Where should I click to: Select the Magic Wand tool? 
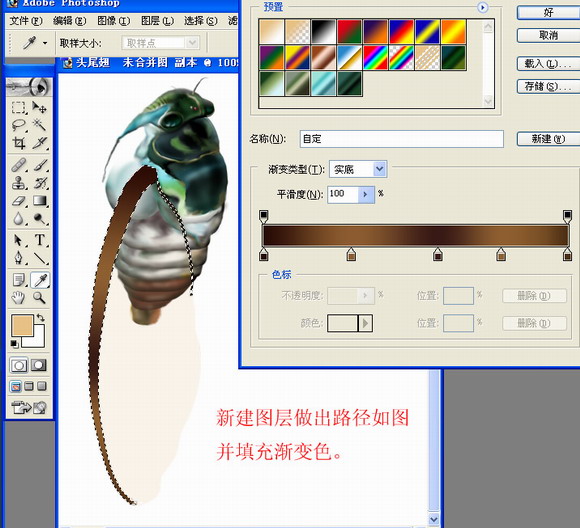[39, 125]
